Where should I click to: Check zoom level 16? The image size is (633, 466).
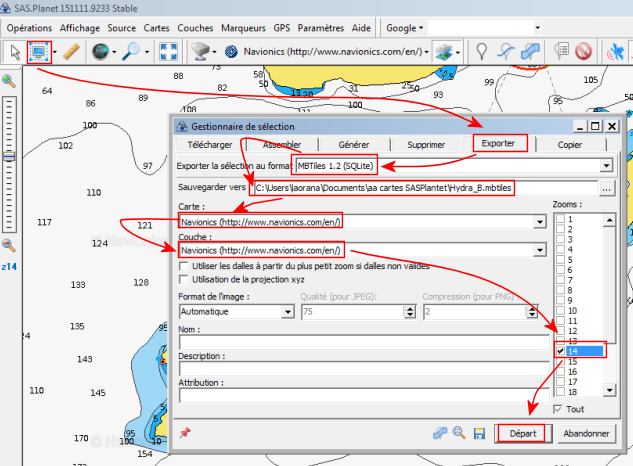click(x=560, y=372)
